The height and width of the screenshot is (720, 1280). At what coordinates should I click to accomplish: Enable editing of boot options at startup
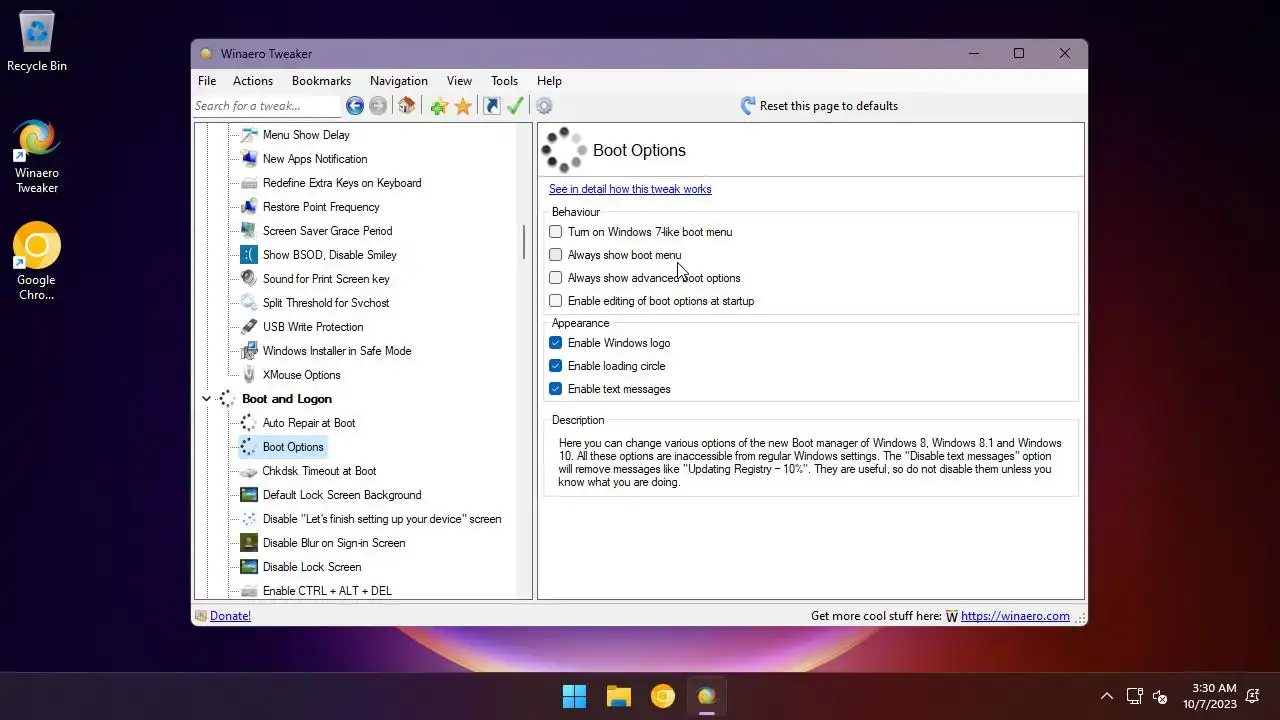[556, 301]
